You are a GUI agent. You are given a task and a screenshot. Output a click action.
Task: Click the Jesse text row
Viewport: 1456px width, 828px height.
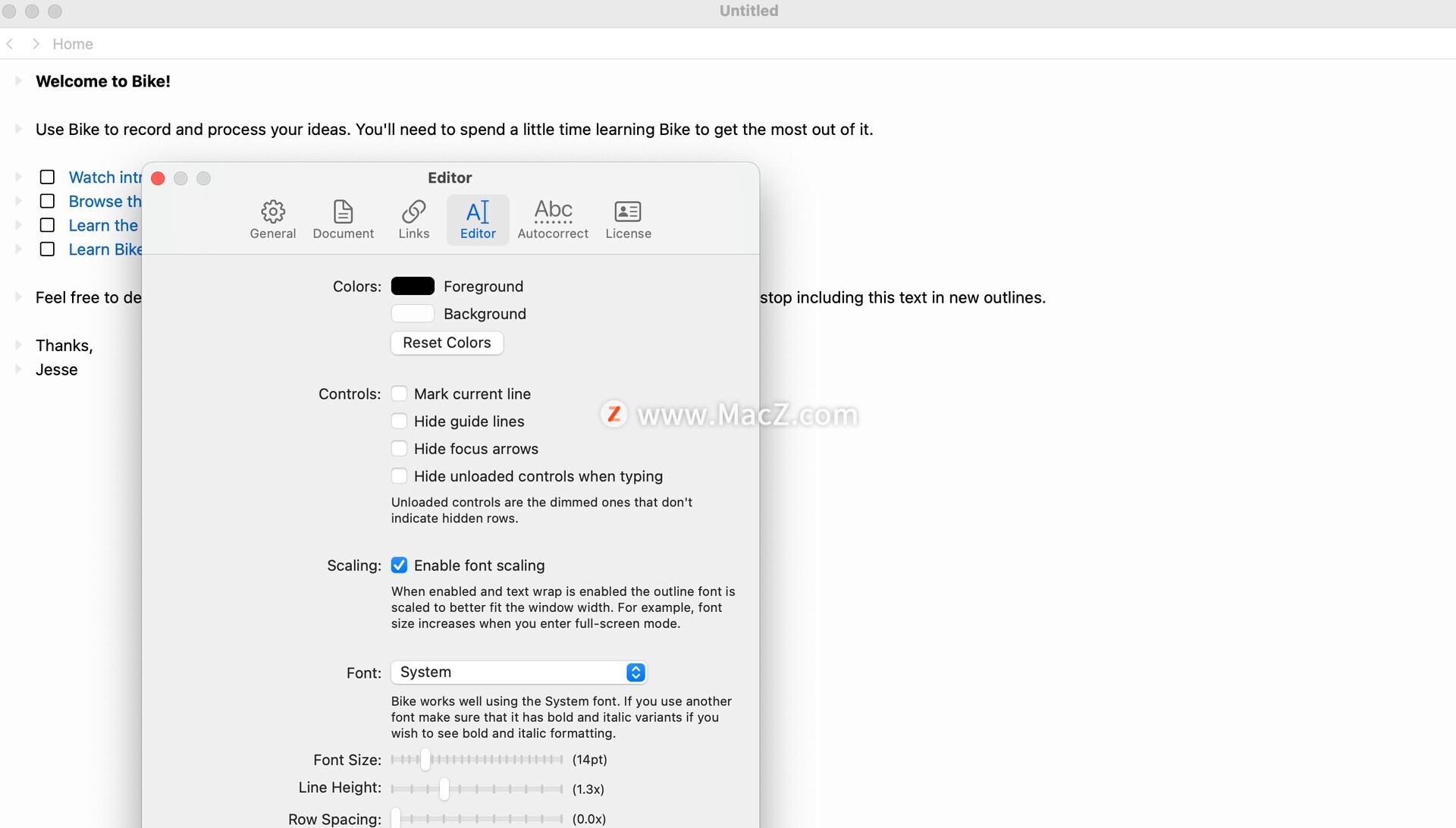tap(57, 370)
